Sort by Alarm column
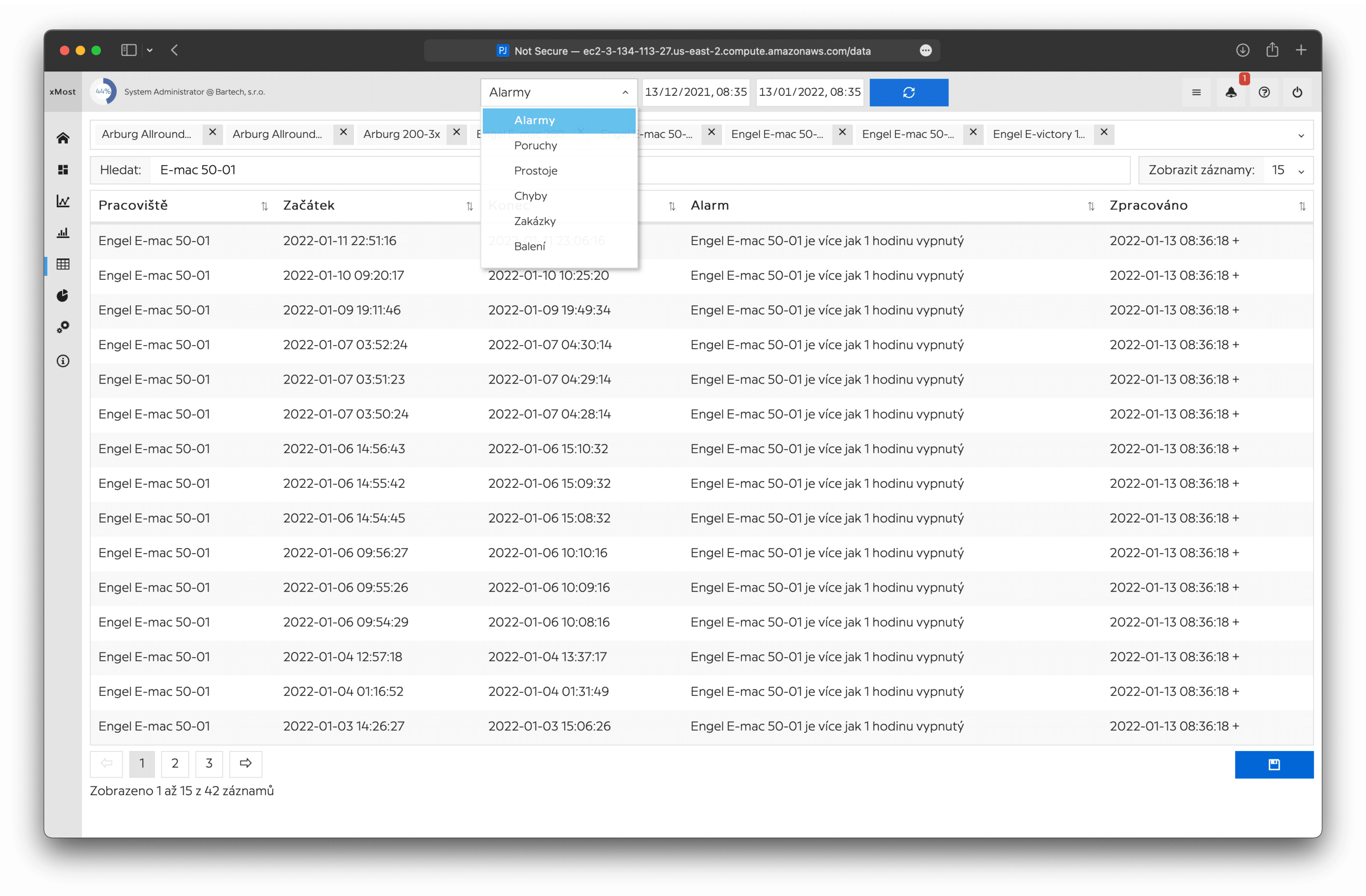1366x896 pixels. (1091, 206)
